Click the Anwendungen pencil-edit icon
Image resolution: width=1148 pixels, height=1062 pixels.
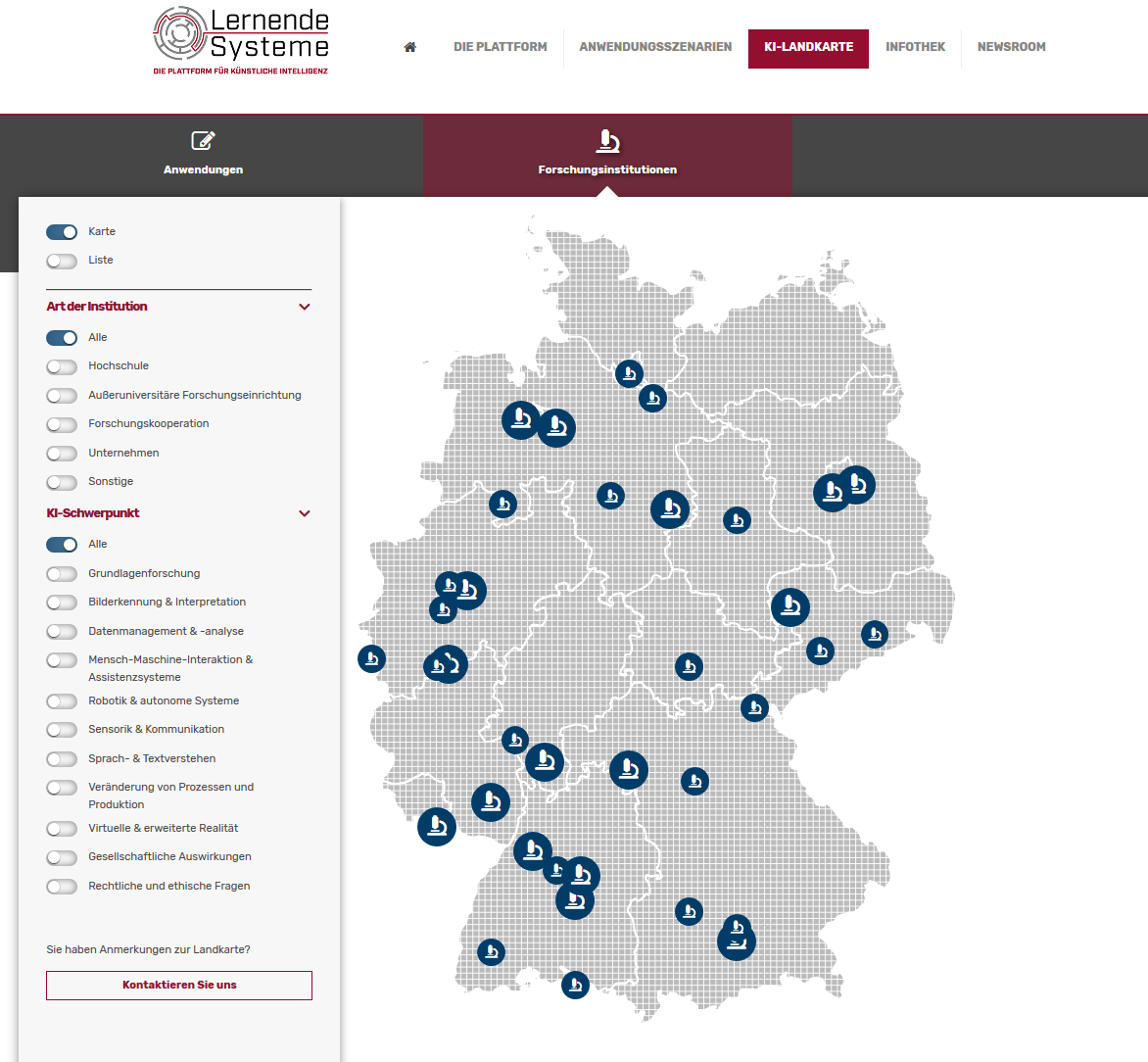point(203,141)
